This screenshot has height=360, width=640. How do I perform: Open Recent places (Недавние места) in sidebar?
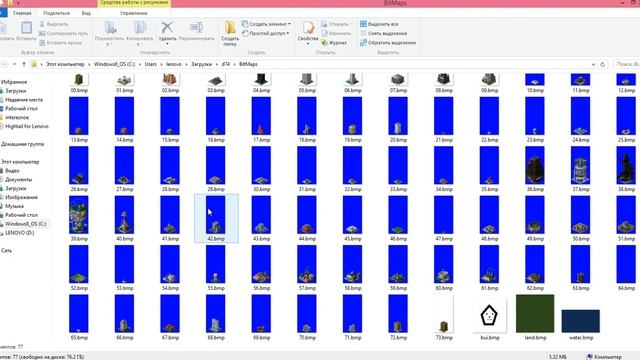coord(24,100)
